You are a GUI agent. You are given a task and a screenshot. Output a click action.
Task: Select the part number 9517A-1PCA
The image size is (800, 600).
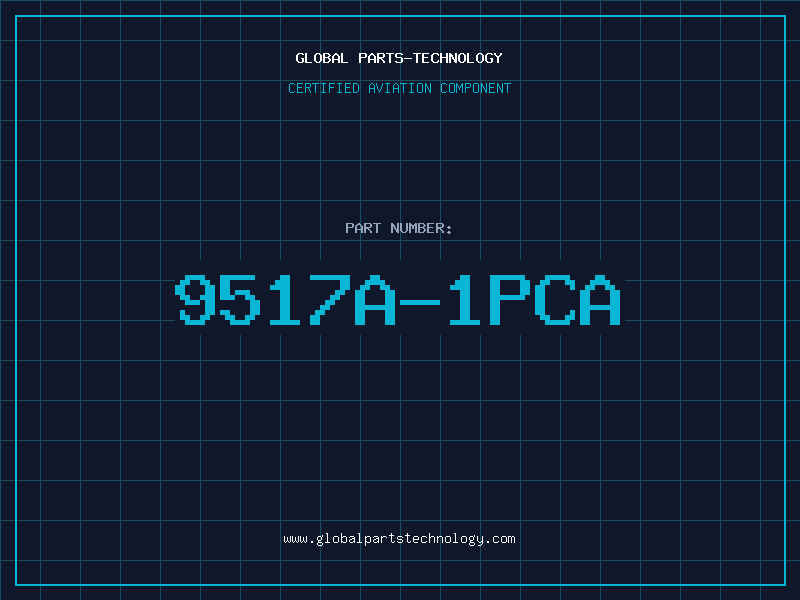pos(398,300)
